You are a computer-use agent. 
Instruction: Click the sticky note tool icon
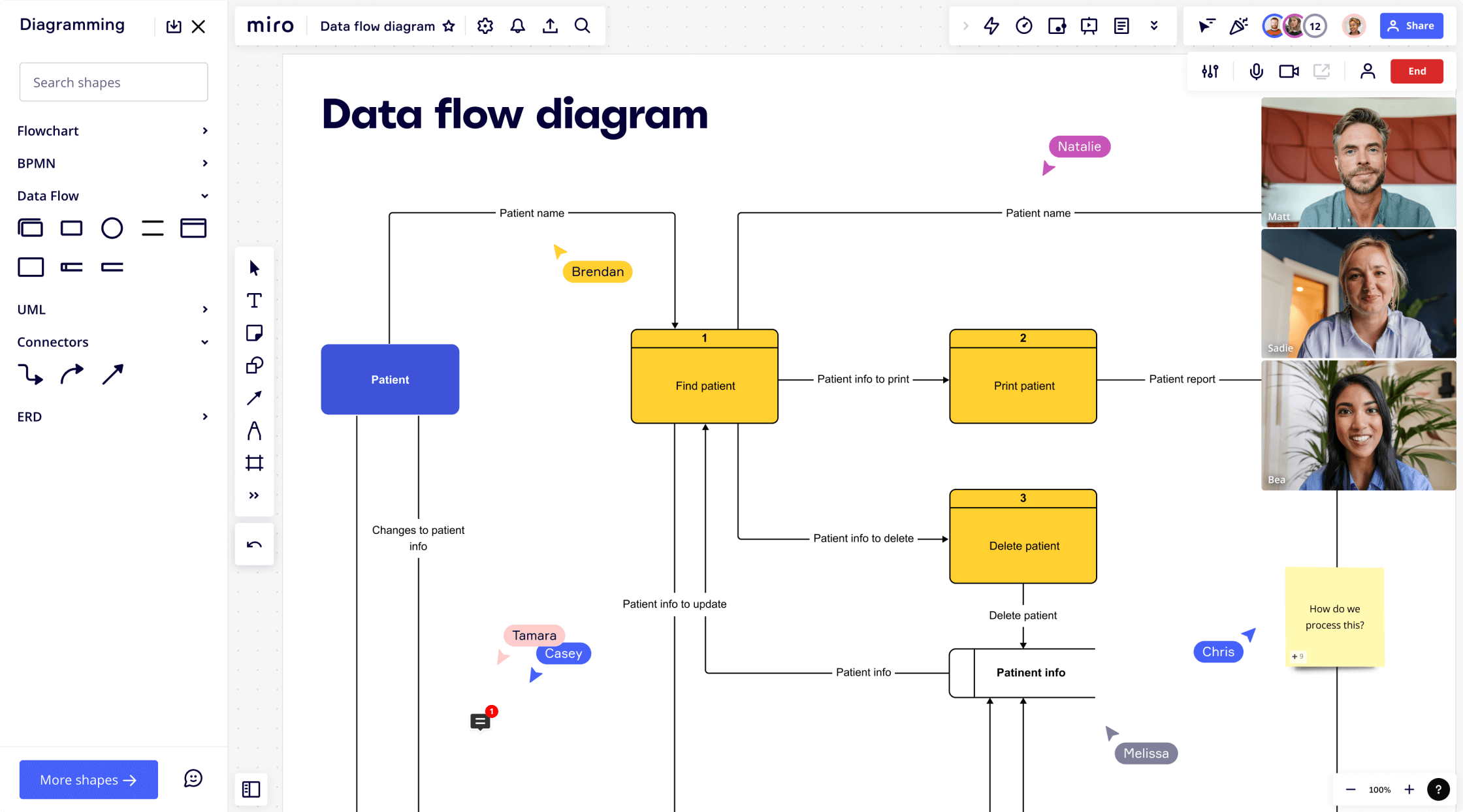pos(254,333)
